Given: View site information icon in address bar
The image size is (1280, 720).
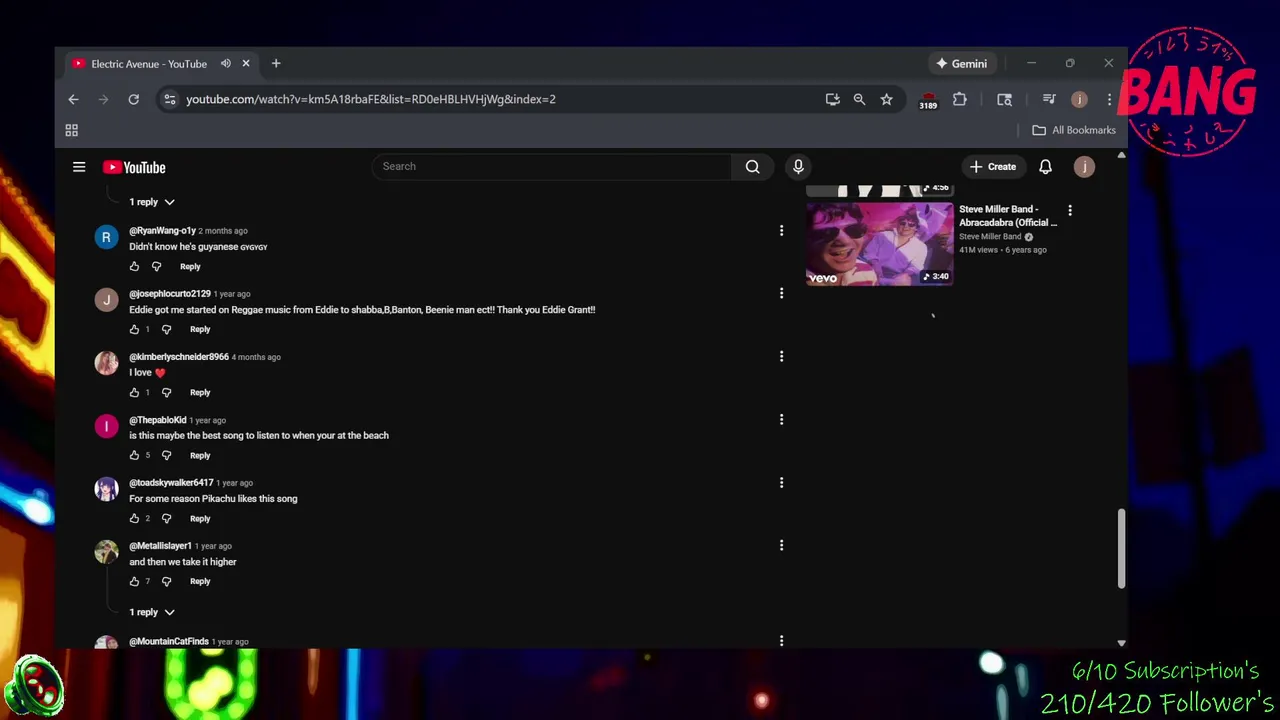Looking at the screenshot, I should tap(170, 99).
